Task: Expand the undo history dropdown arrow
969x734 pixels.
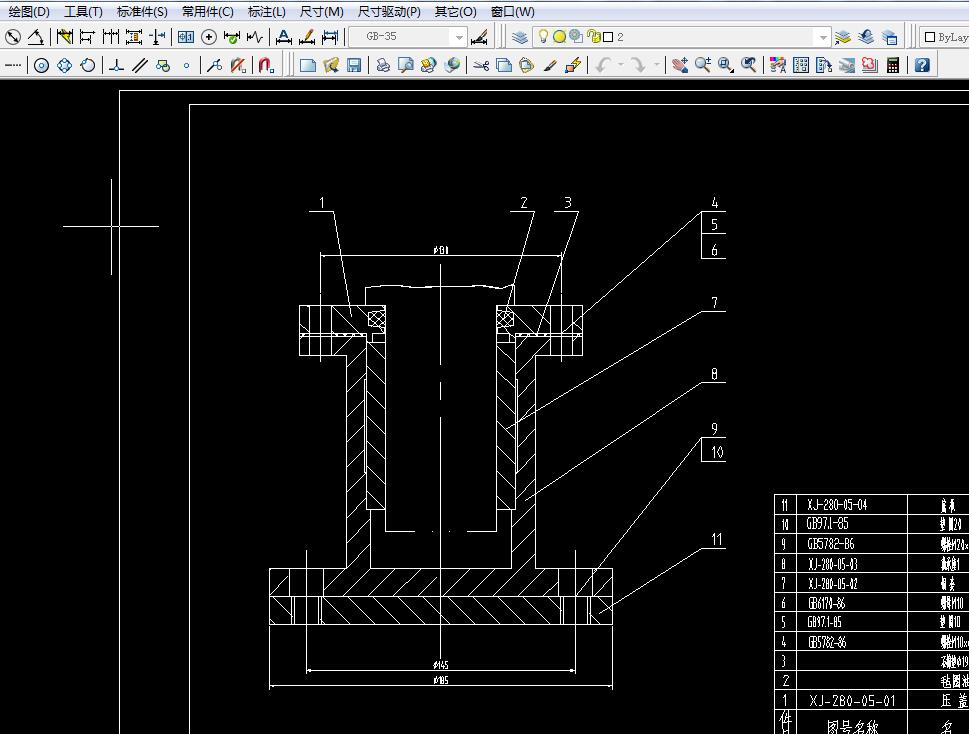Action: 620,65
